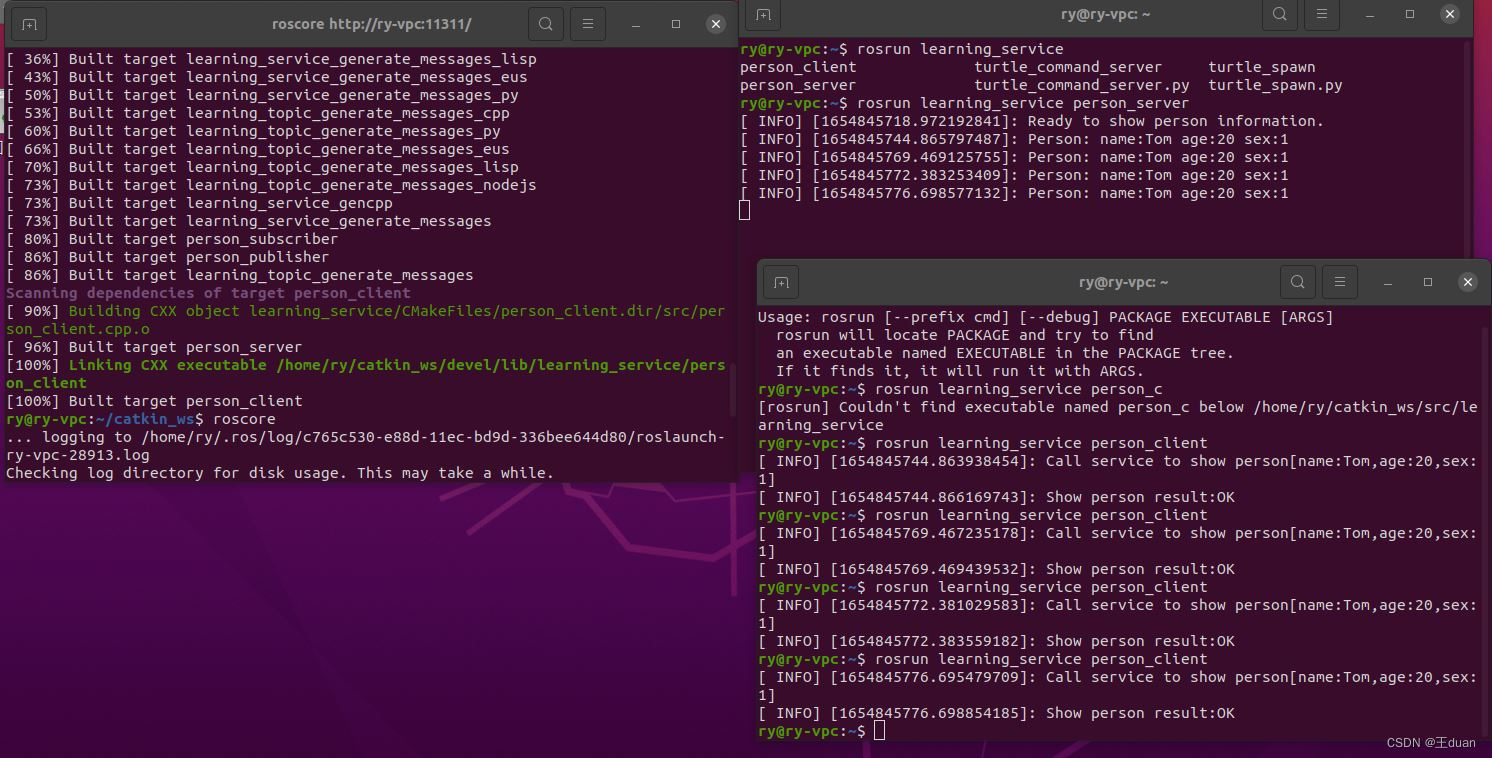Viewport: 1492px width, 758px height.
Task: Click 'turtle_command_server' without .py in completion list
Action: point(1068,67)
